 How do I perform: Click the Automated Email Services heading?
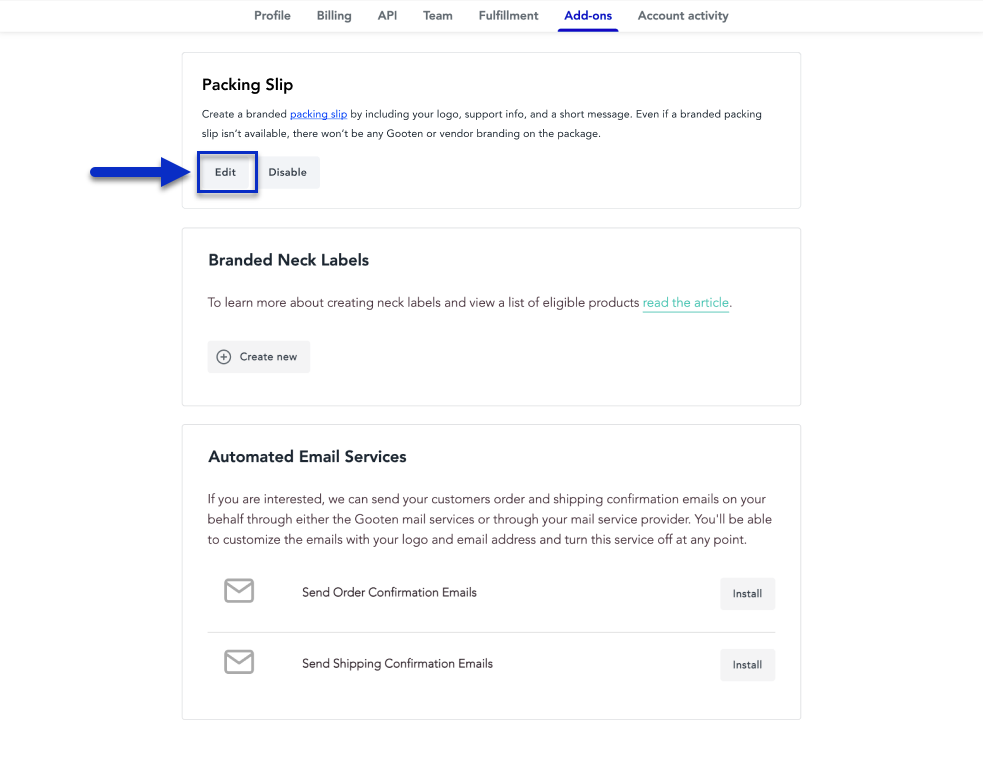307,457
